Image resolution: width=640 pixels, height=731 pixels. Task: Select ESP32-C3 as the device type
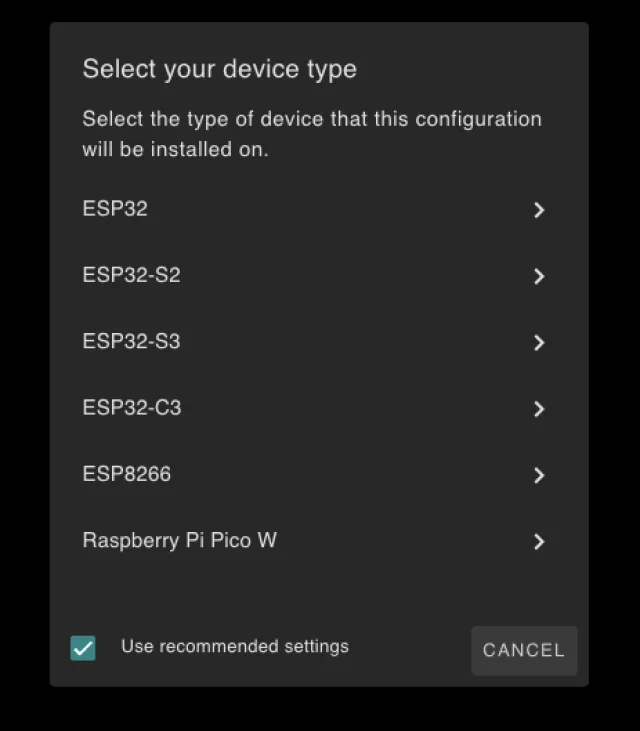click(131, 407)
